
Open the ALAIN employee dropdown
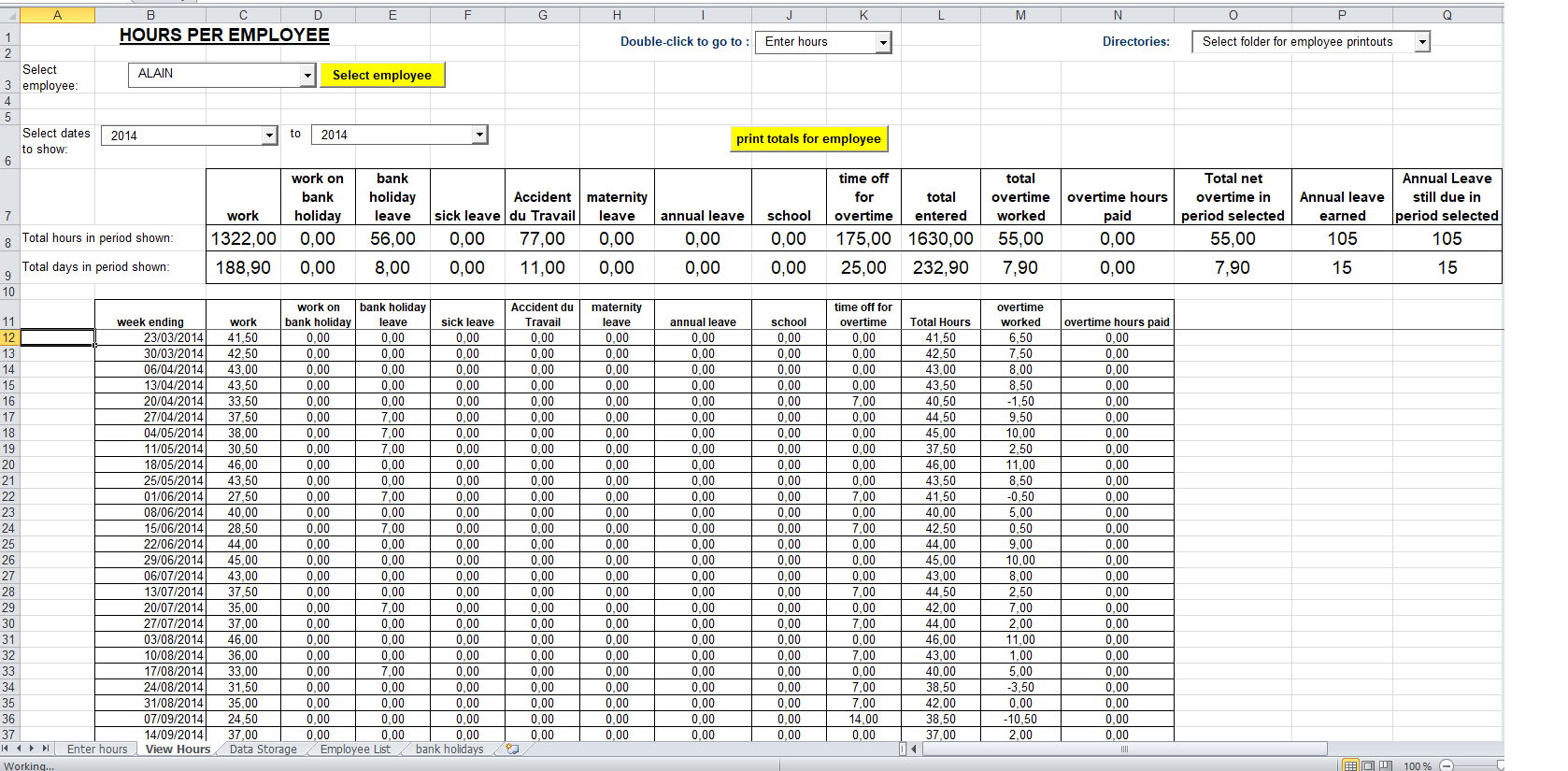click(306, 76)
